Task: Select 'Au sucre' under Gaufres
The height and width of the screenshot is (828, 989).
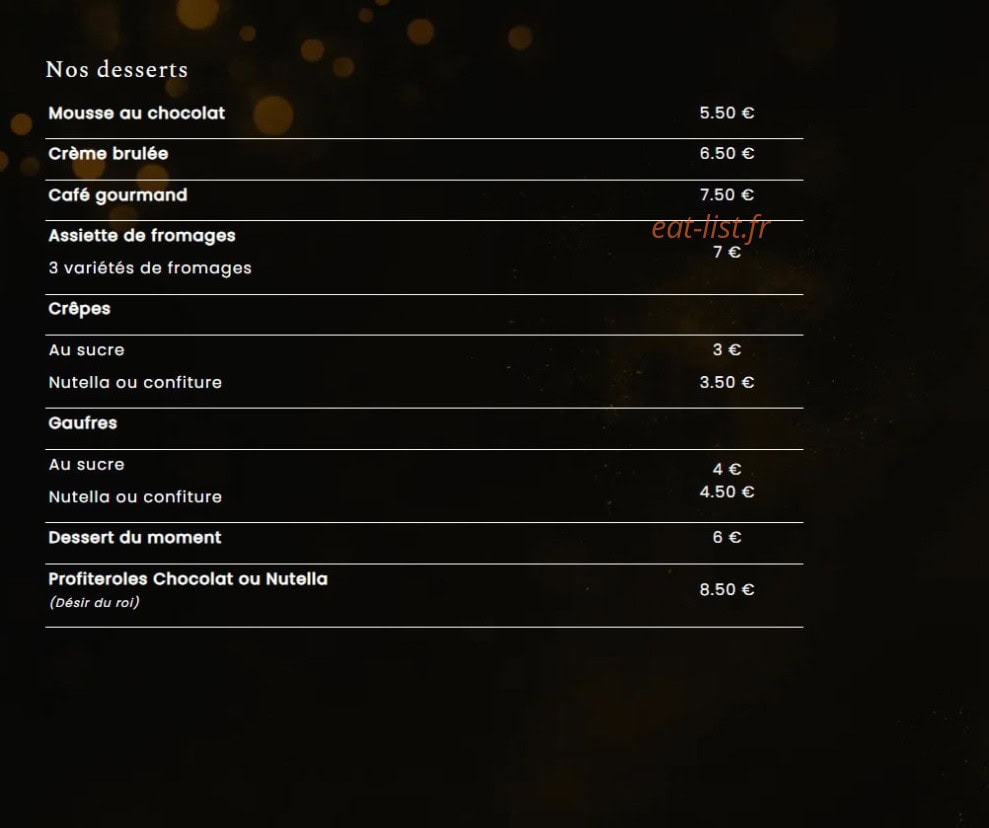Action: 86,465
